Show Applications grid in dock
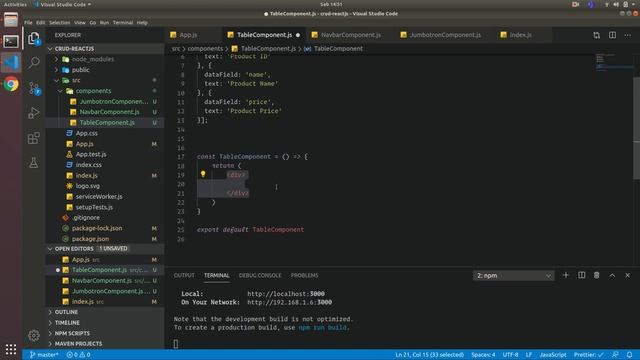The height and width of the screenshot is (360, 640). (x=11, y=349)
